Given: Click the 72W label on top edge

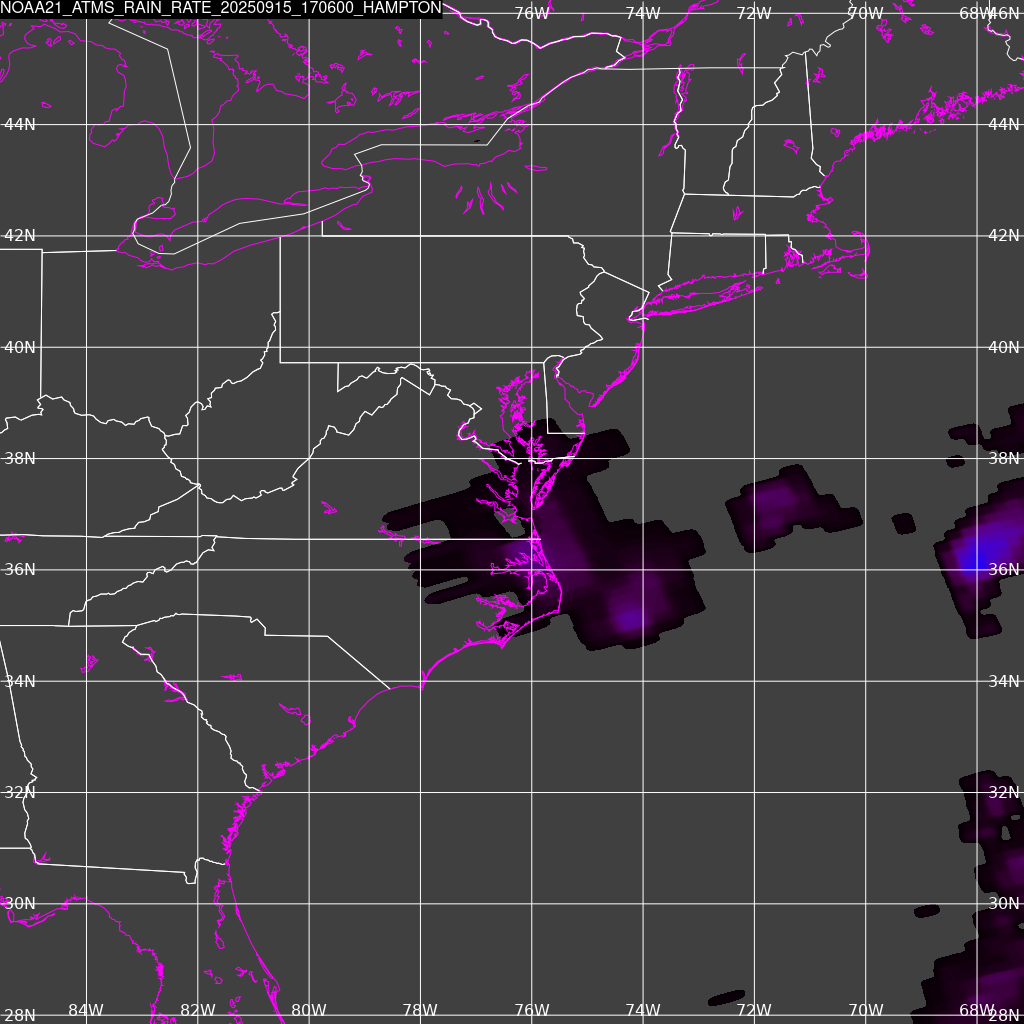Looking at the screenshot, I should tap(754, 13).
